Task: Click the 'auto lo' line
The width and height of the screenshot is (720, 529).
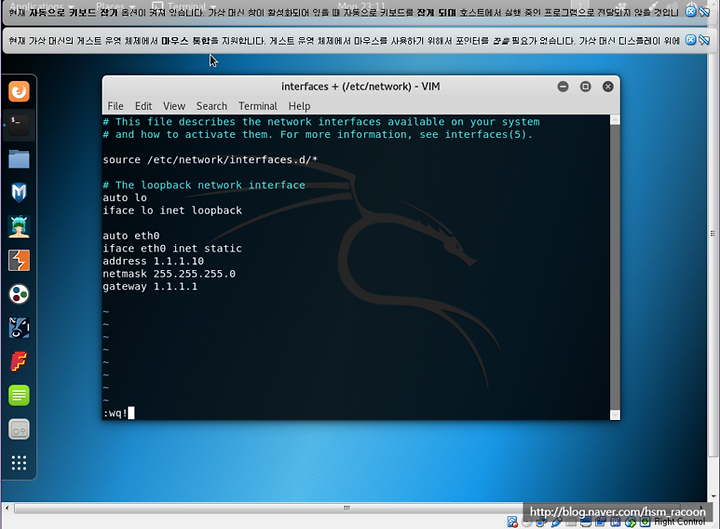Action: coord(124,198)
